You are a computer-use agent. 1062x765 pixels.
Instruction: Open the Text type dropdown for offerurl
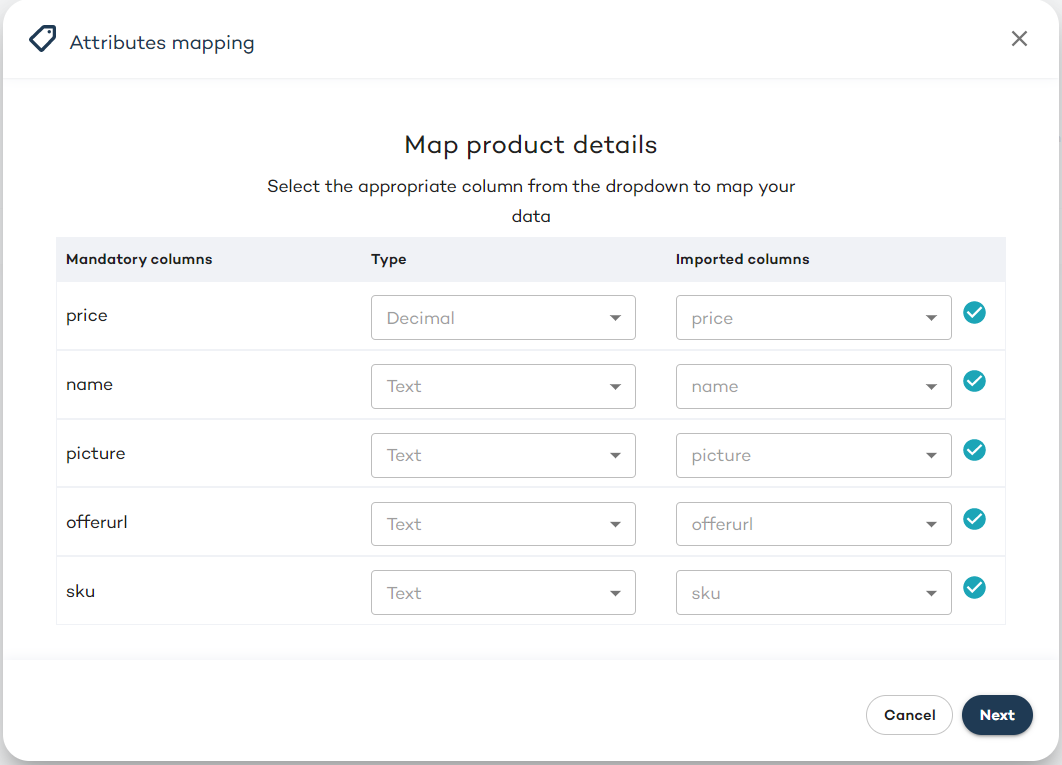pyautogui.click(x=503, y=524)
